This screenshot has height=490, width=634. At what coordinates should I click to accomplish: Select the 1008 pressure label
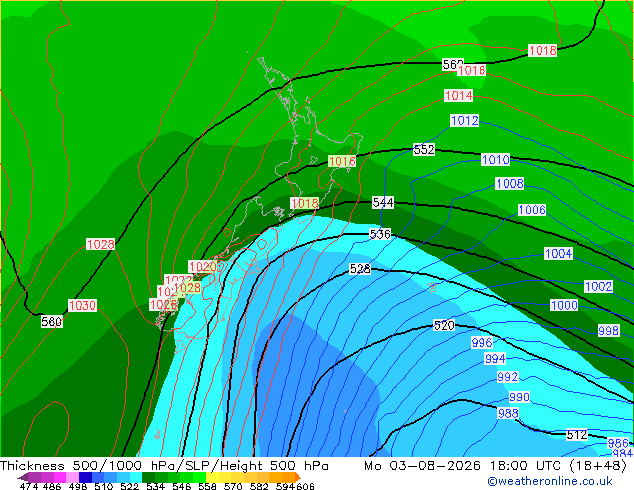point(510,184)
